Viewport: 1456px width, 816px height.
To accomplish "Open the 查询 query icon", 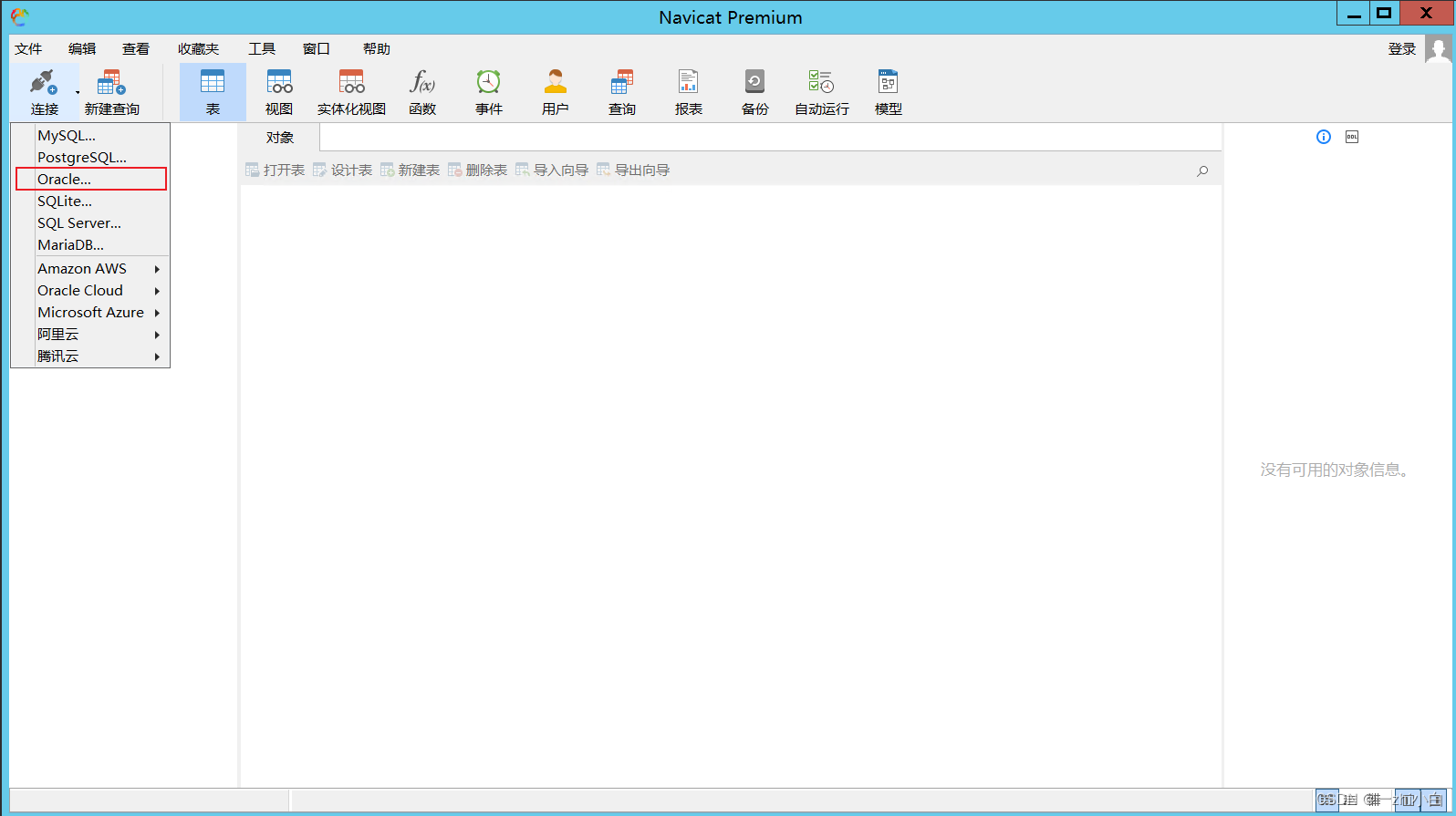I will (x=622, y=82).
